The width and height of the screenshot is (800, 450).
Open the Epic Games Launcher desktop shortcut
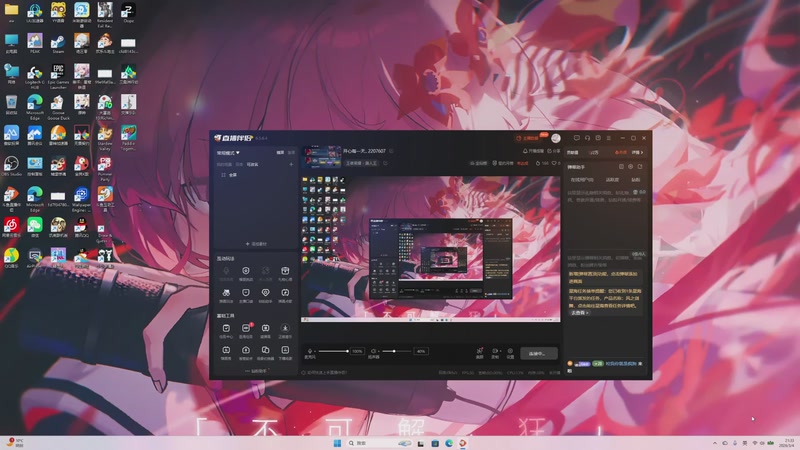(x=58, y=76)
